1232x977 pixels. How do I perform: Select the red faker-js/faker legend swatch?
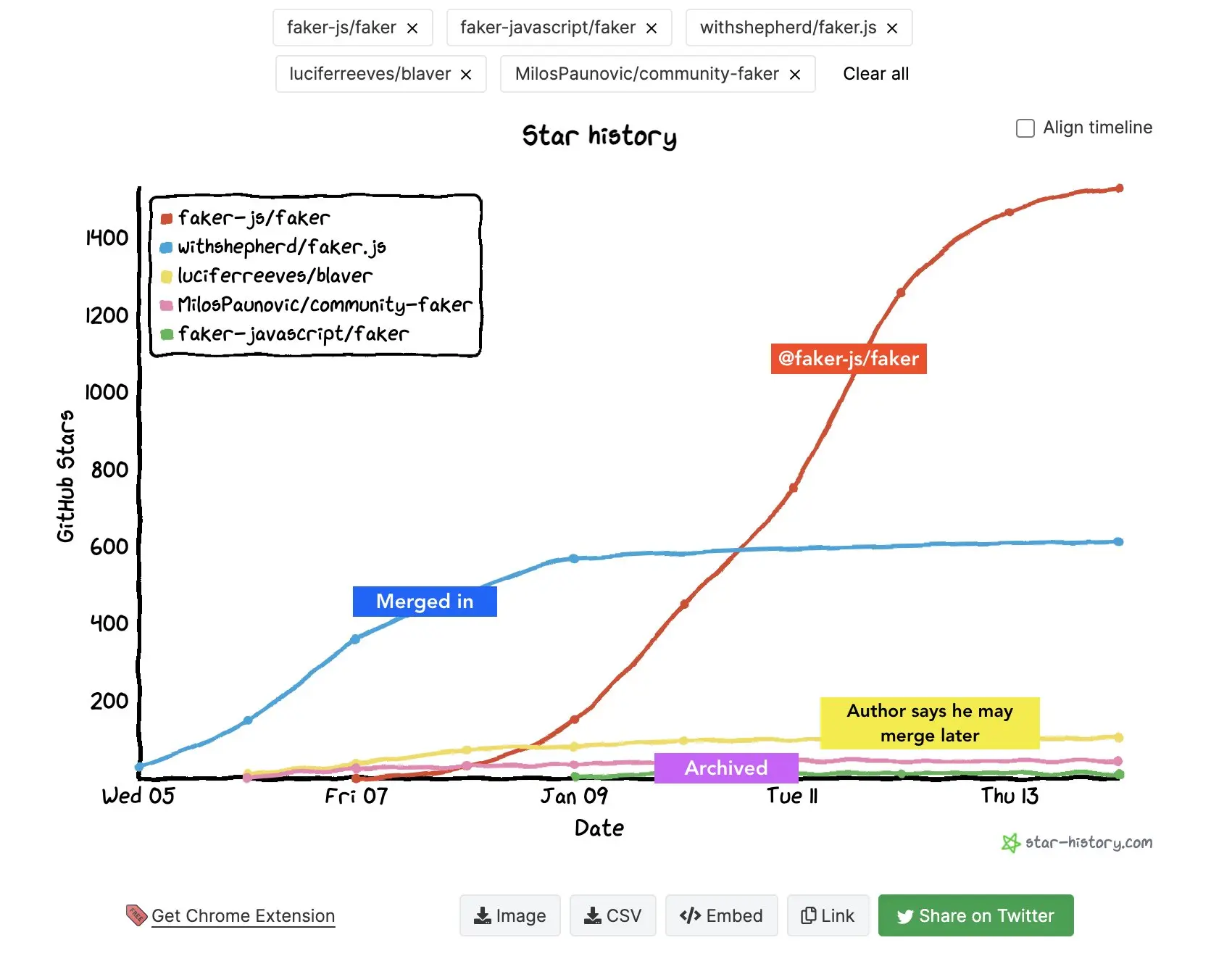(167, 218)
